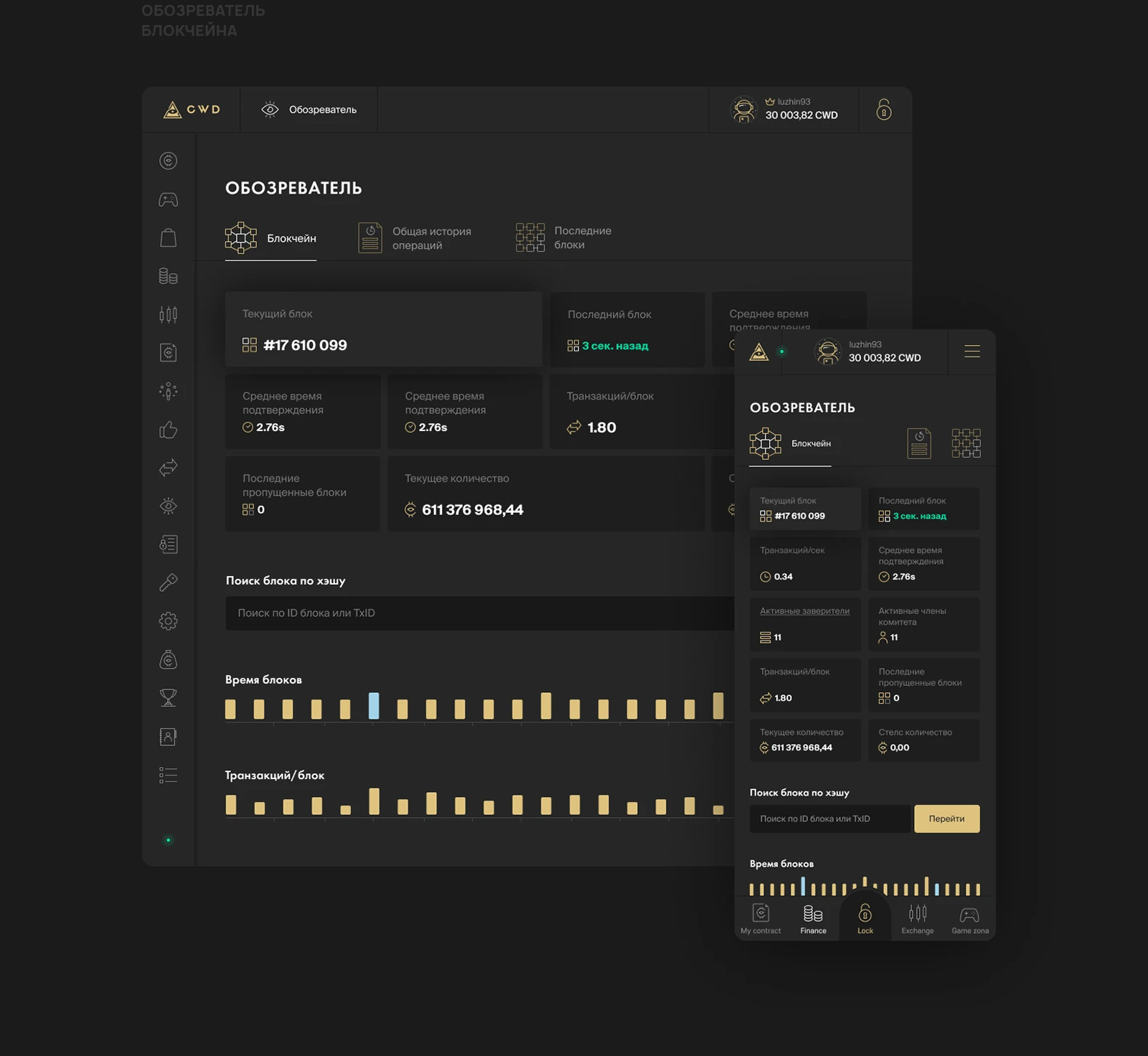Select the coin stacks icon in sidebar
1148x1056 pixels.
click(168, 276)
